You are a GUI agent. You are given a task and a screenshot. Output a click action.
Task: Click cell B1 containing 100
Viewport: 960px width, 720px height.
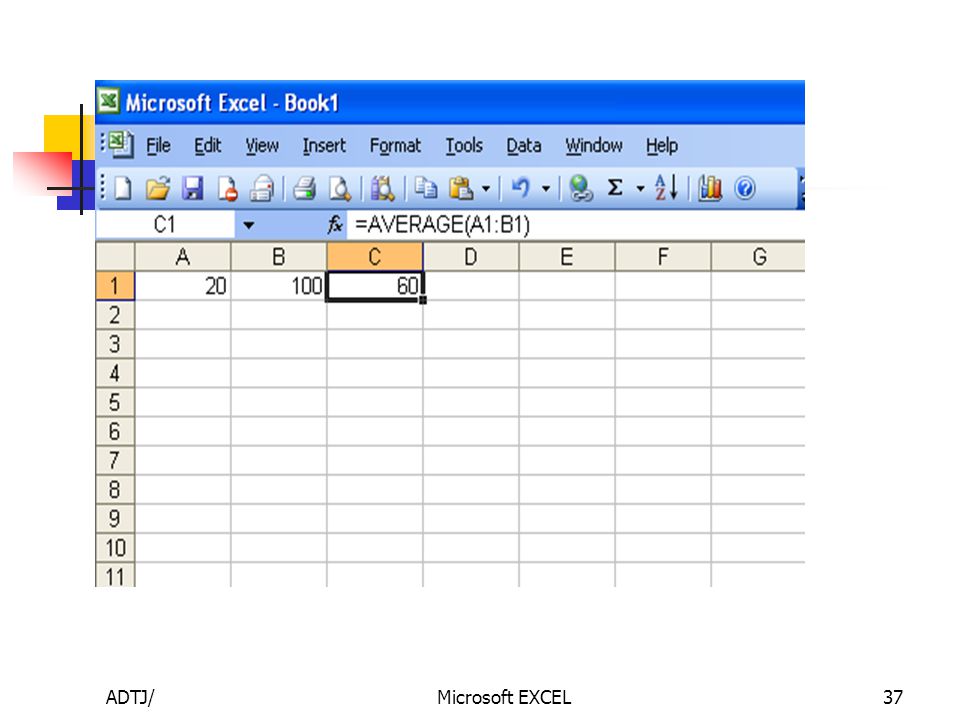click(x=279, y=286)
